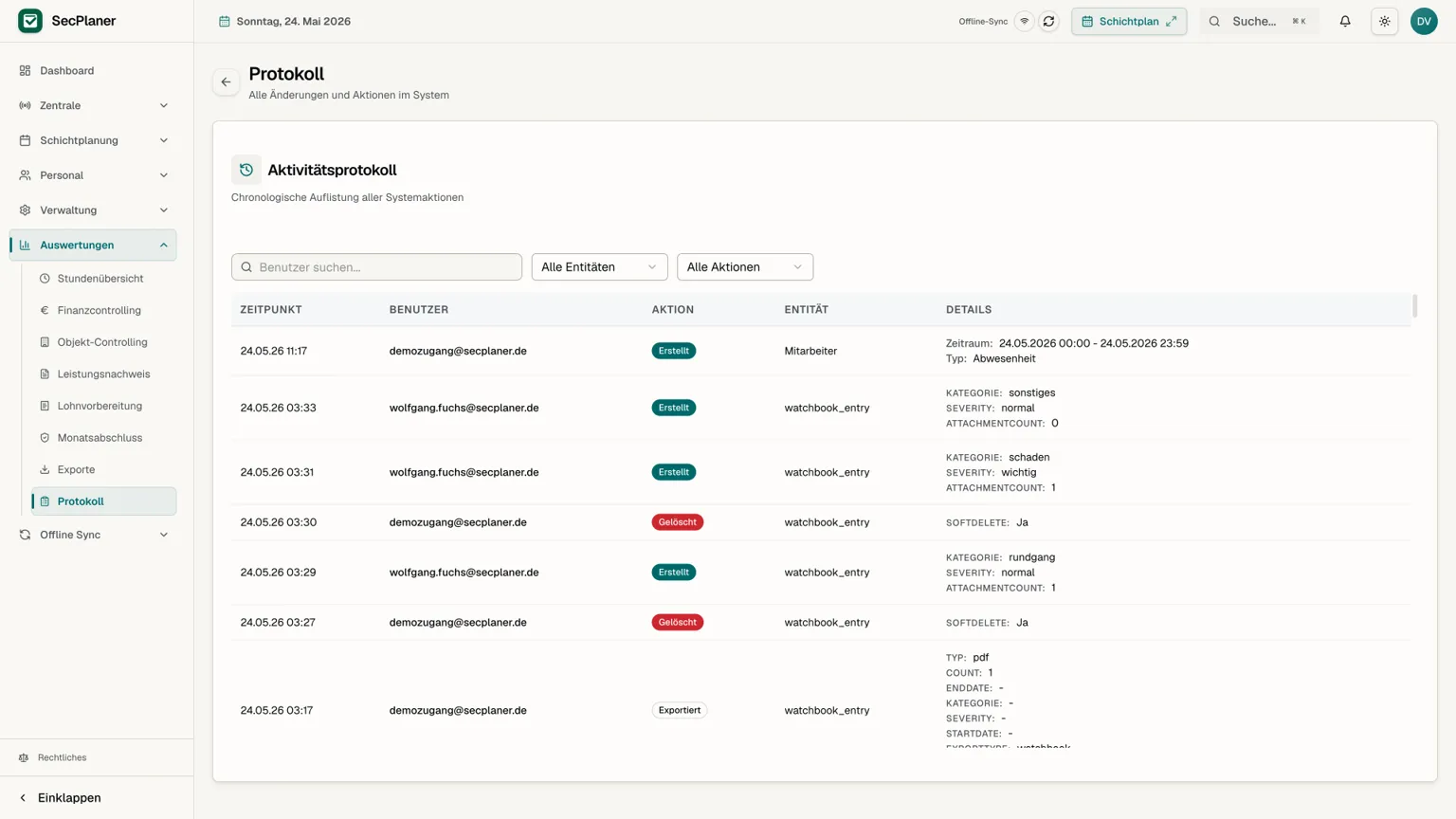Open Monatsabschluss in the sidebar
Image resolution: width=1456 pixels, height=819 pixels.
tap(104, 438)
